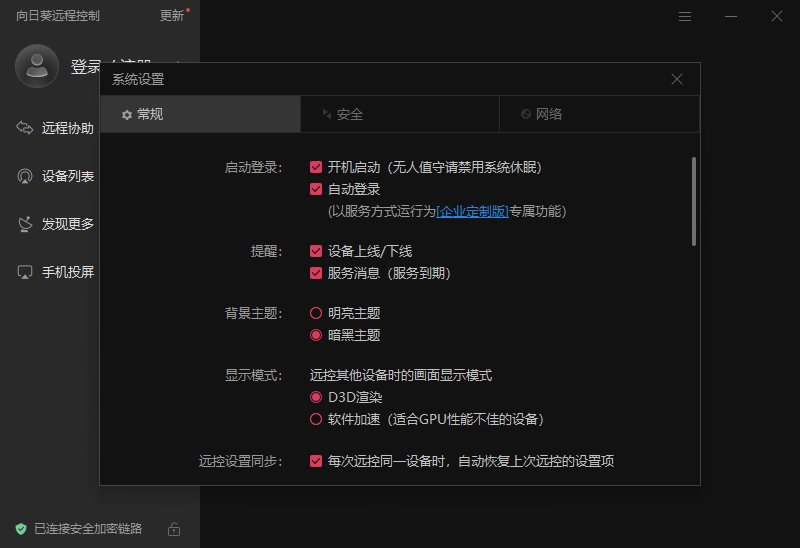Click 更新 button in title bar
The height and width of the screenshot is (548, 800).
pos(172,16)
